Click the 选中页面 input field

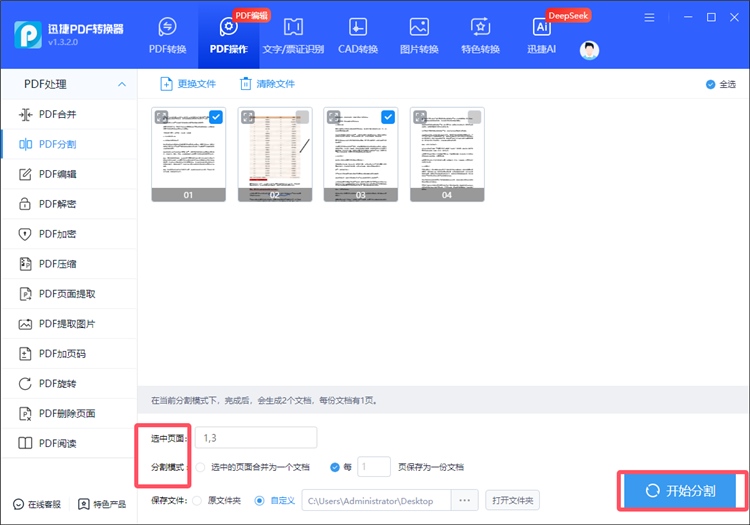tap(256, 438)
